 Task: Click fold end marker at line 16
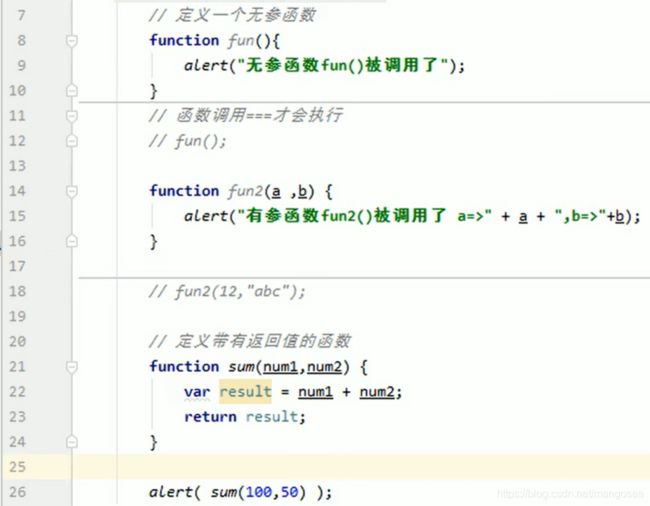(72, 241)
